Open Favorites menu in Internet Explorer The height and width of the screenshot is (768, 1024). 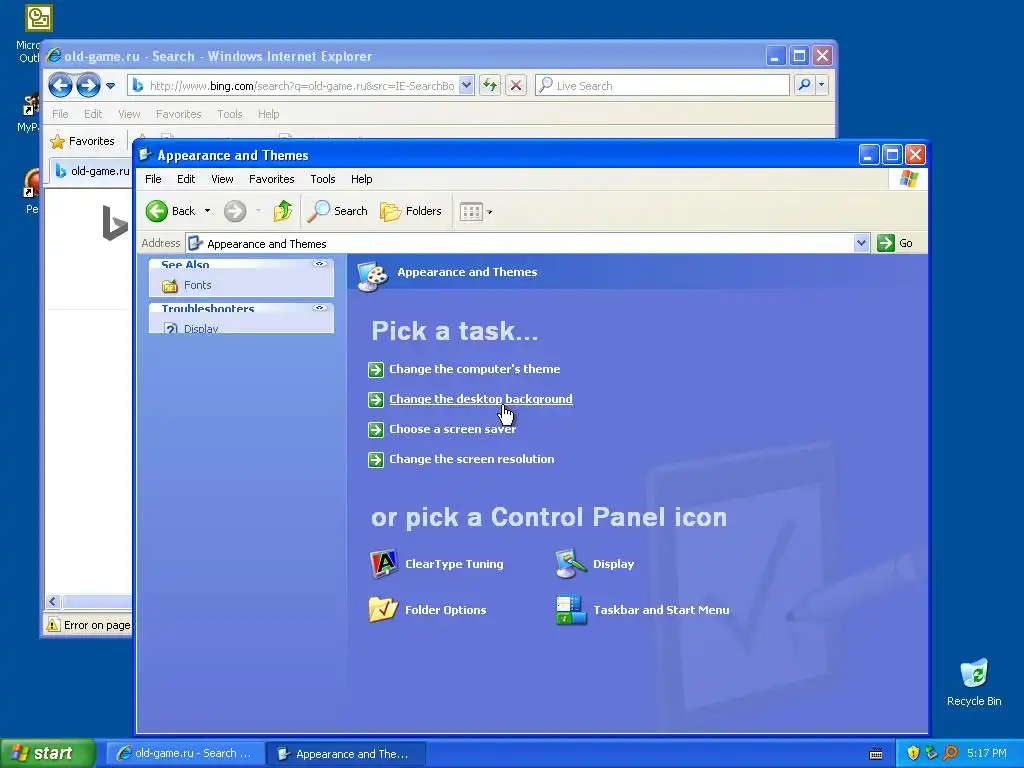(178, 114)
